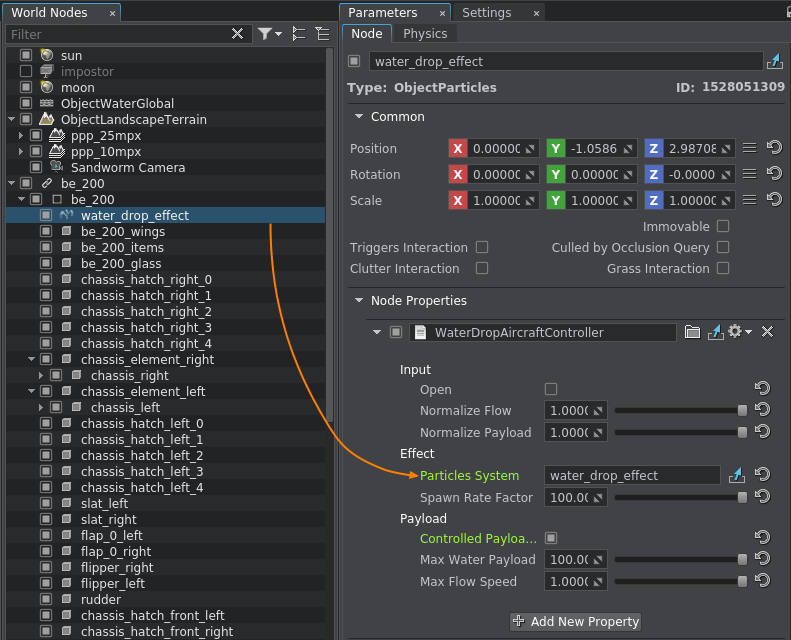Toggle the impostor node enabled checkbox
The image size is (791, 640).
[x=26, y=72]
